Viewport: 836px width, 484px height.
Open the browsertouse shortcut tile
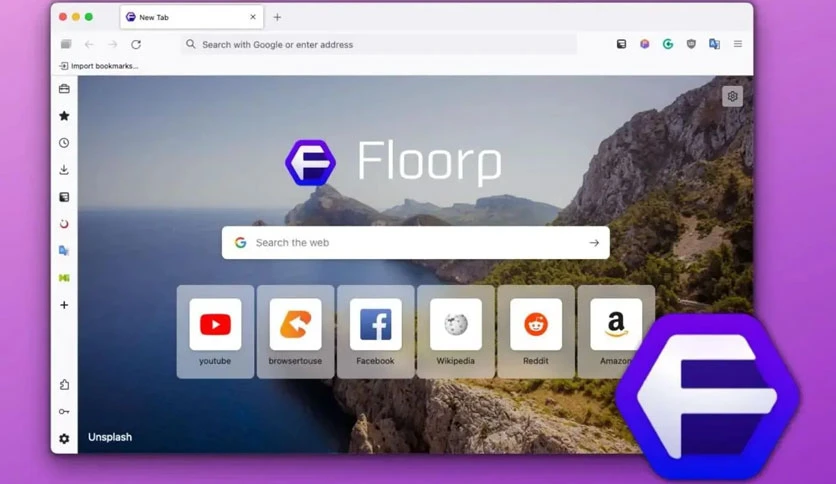point(295,332)
